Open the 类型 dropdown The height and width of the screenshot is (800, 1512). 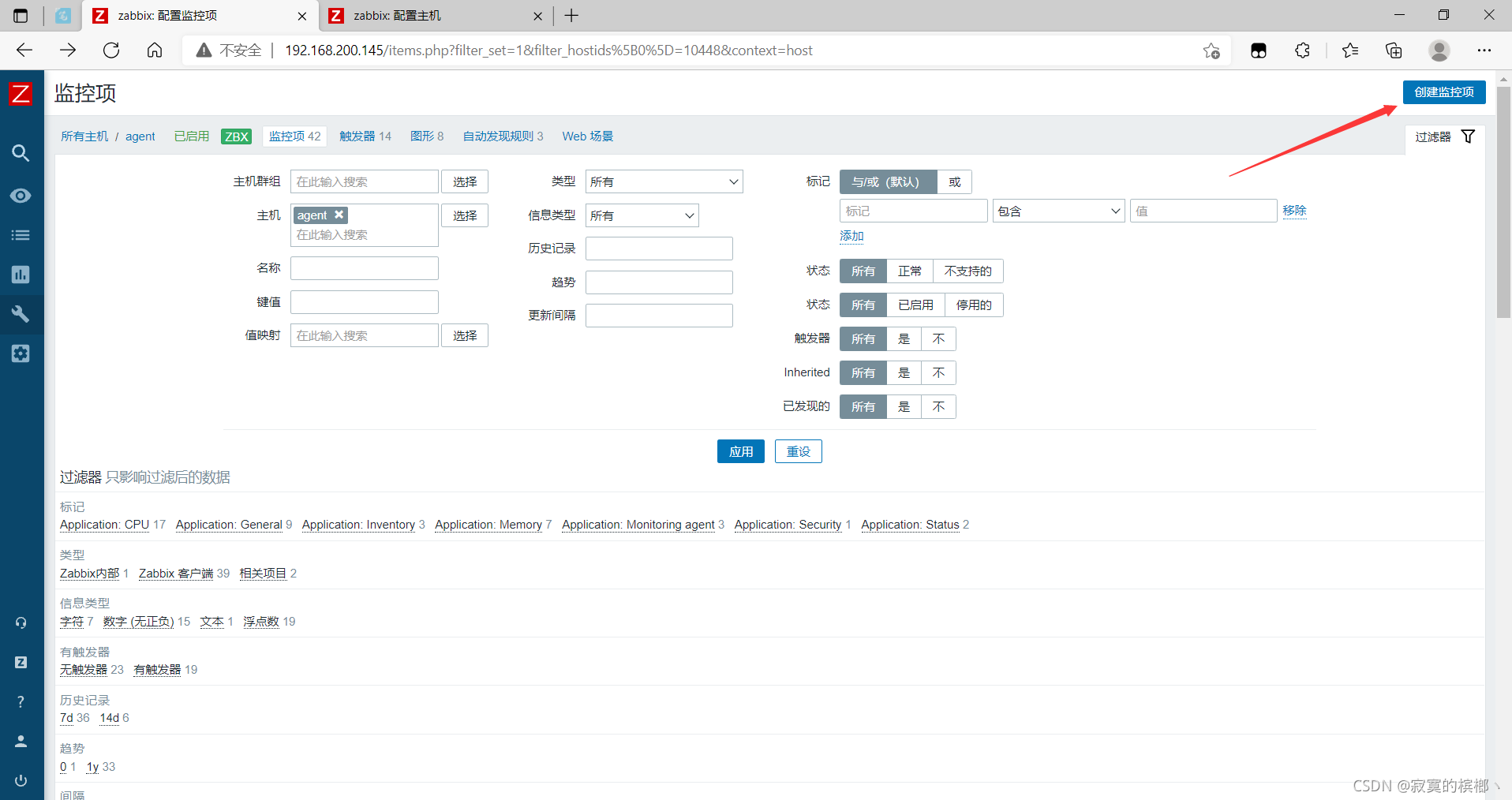(x=664, y=182)
